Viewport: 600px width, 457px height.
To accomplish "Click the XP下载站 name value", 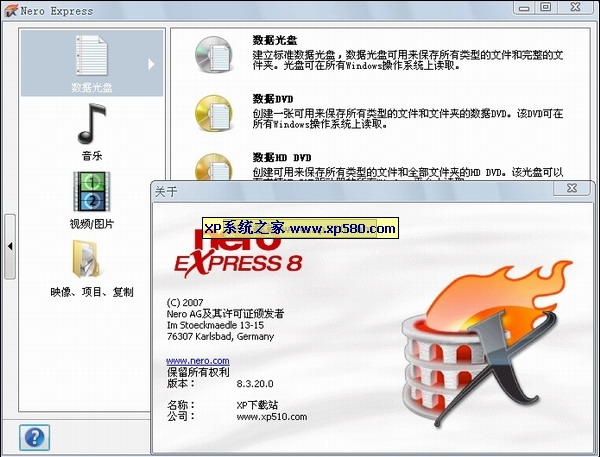I will point(257,405).
